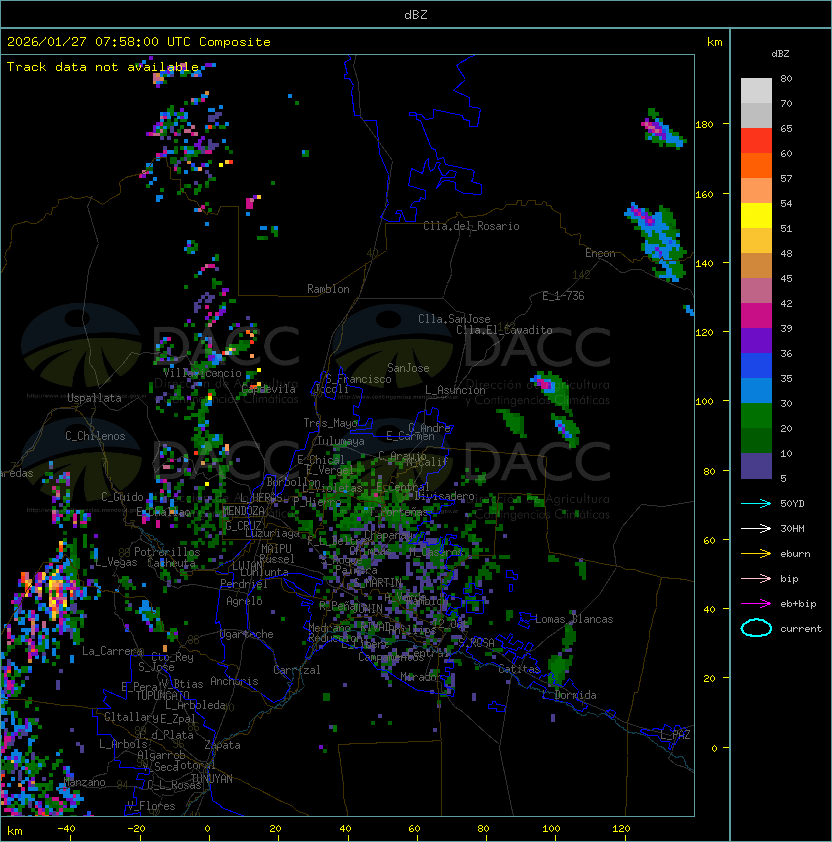Click the 'La_Carrera' place label
This screenshot has height=842, width=832.
point(112,651)
